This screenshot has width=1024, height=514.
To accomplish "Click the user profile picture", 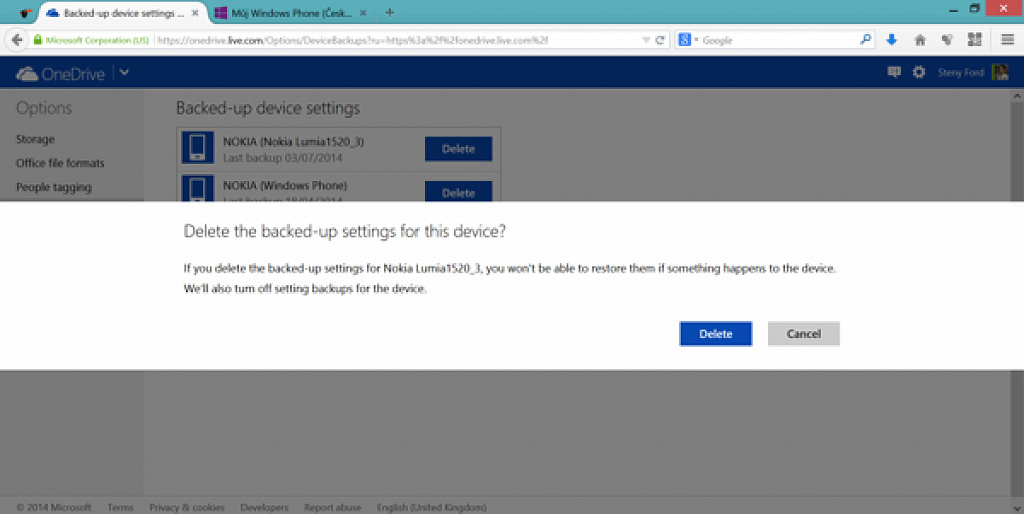I will pyautogui.click(x=1000, y=72).
